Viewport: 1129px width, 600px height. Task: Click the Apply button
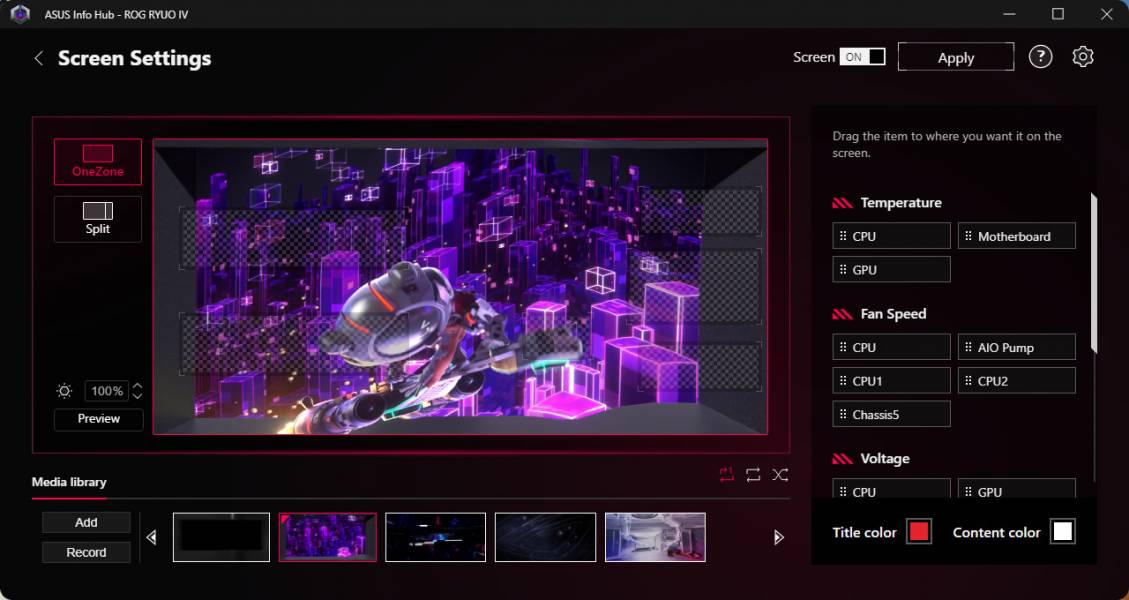955,57
